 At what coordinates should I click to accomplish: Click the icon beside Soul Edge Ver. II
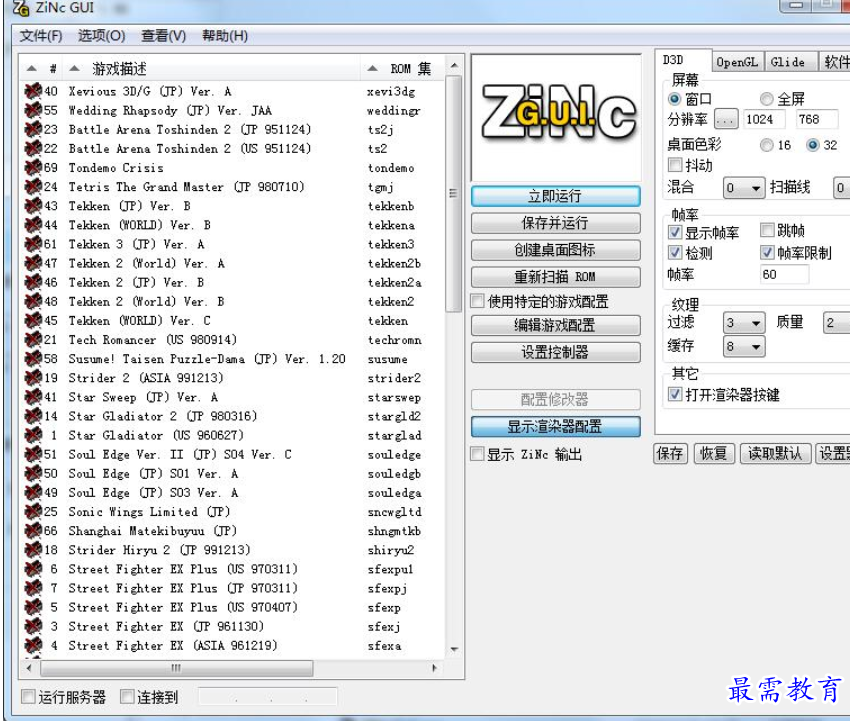[33, 454]
